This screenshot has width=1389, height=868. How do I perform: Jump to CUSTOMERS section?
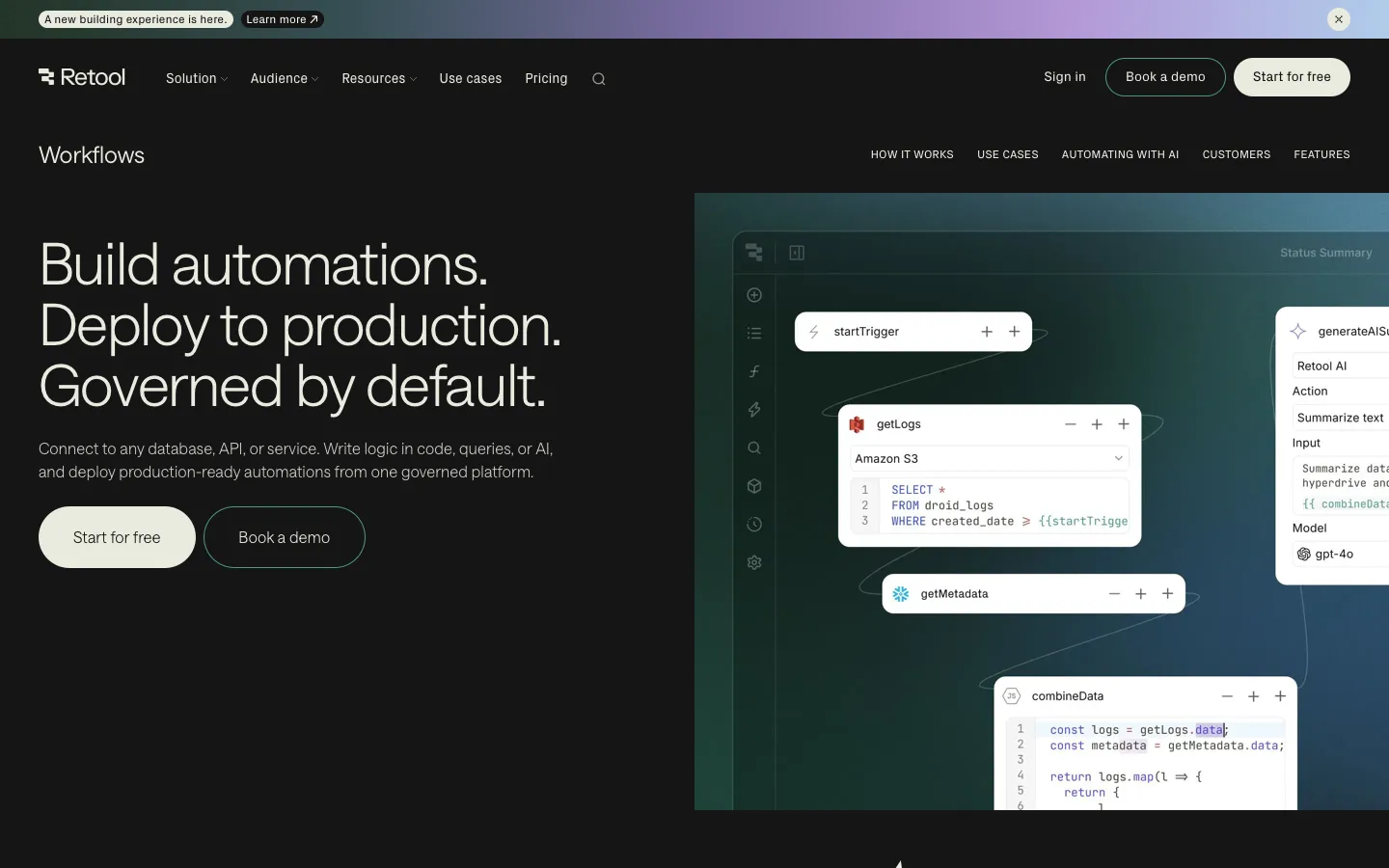click(1237, 154)
